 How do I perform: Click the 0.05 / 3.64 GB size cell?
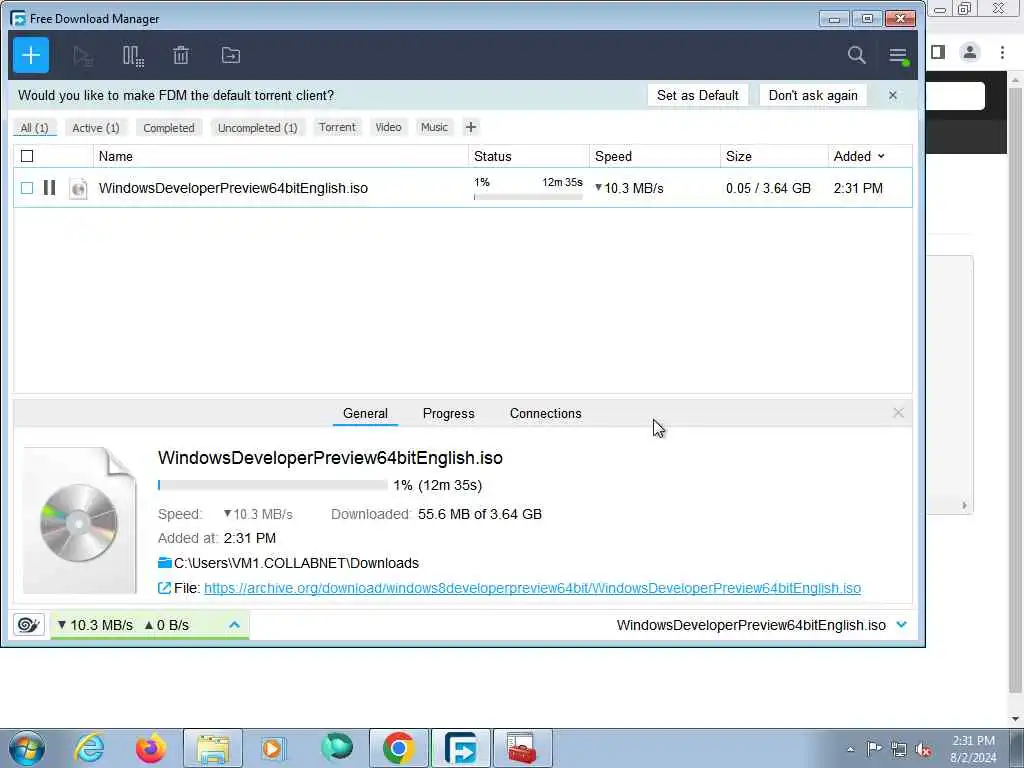(768, 188)
